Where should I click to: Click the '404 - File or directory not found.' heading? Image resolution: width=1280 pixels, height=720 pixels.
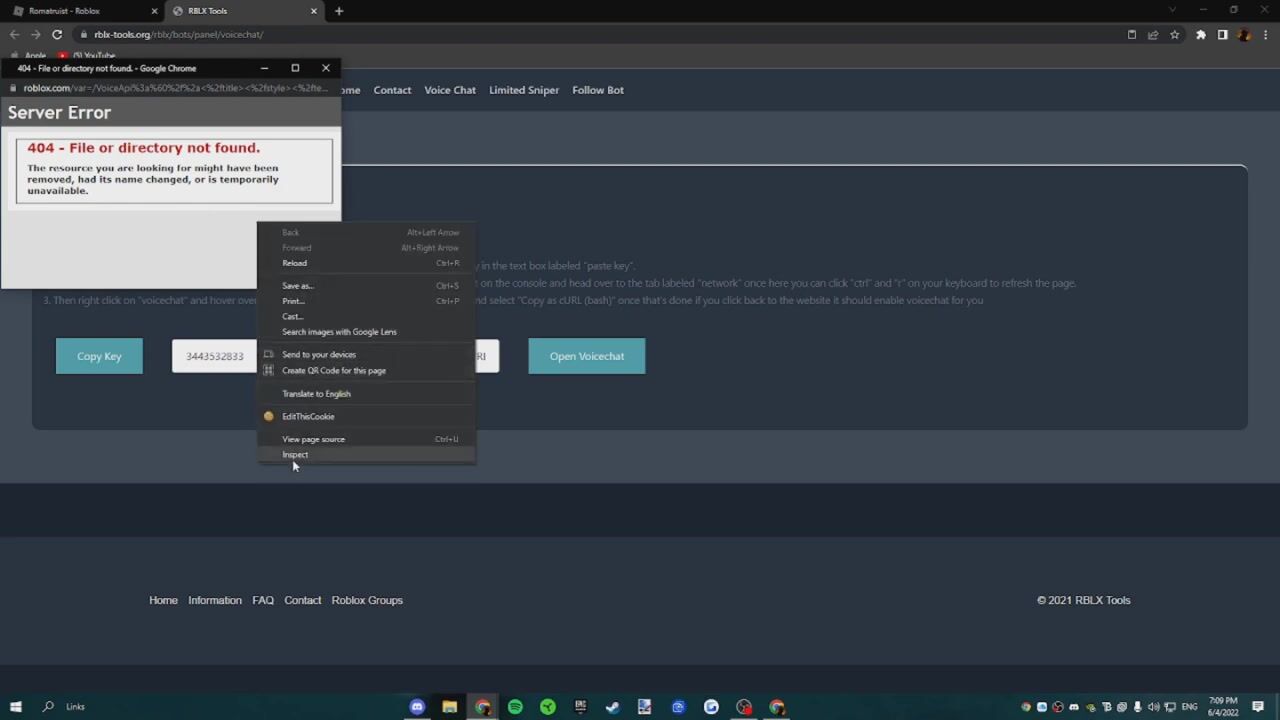pos(143,148)
